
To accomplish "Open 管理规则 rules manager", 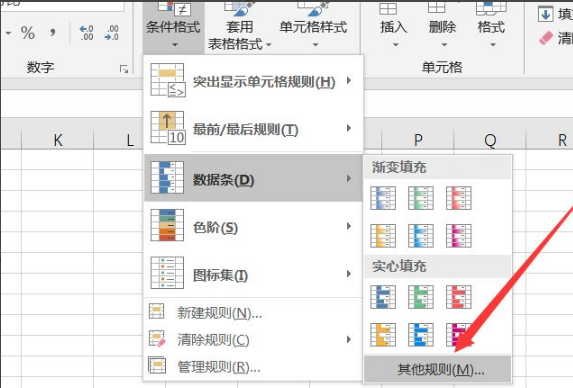I will click(x=253, y=366).
